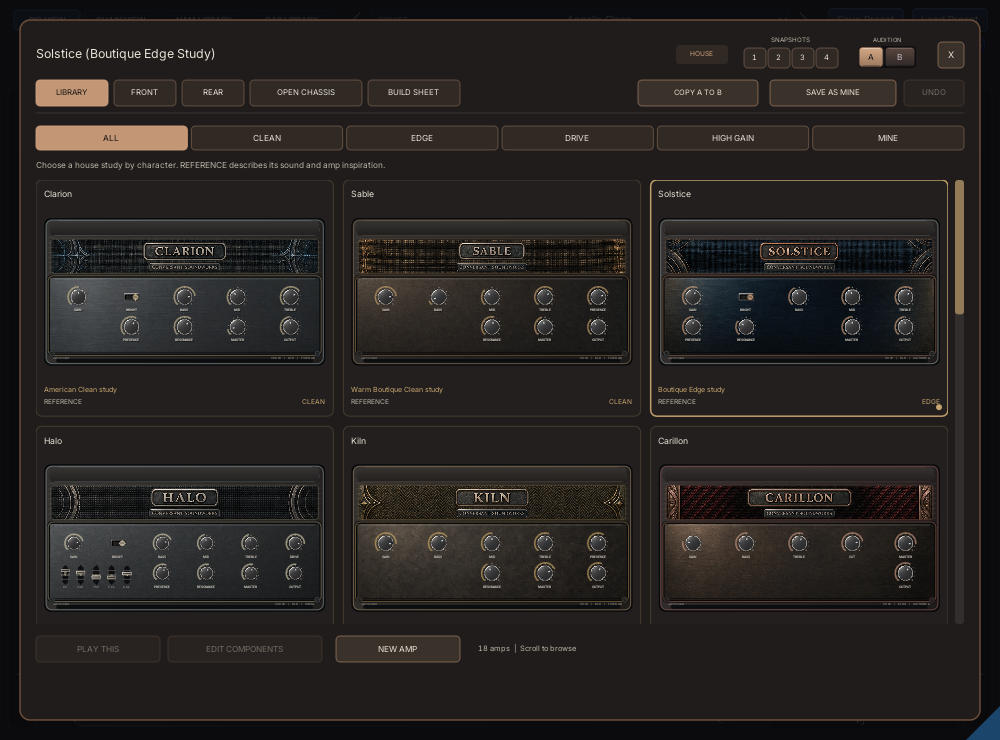Select snapshot 2
The image size is (1000, 740).
[x=778, y=57]
